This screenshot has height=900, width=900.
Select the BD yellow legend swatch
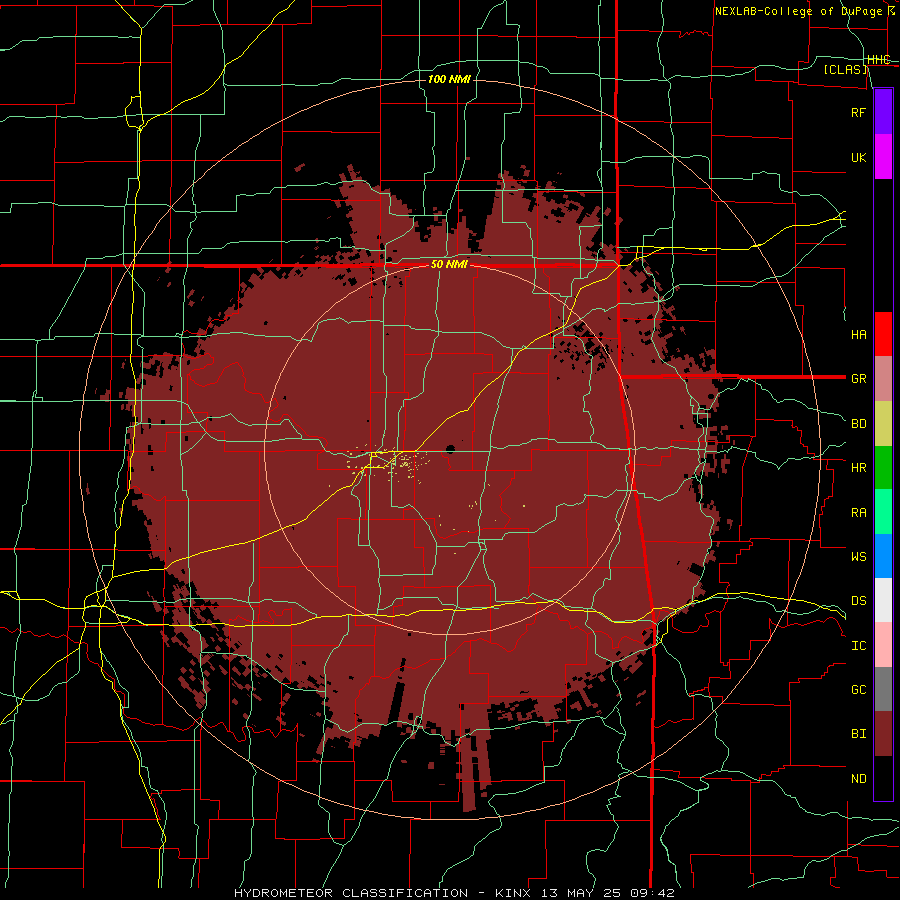[883, 423]
